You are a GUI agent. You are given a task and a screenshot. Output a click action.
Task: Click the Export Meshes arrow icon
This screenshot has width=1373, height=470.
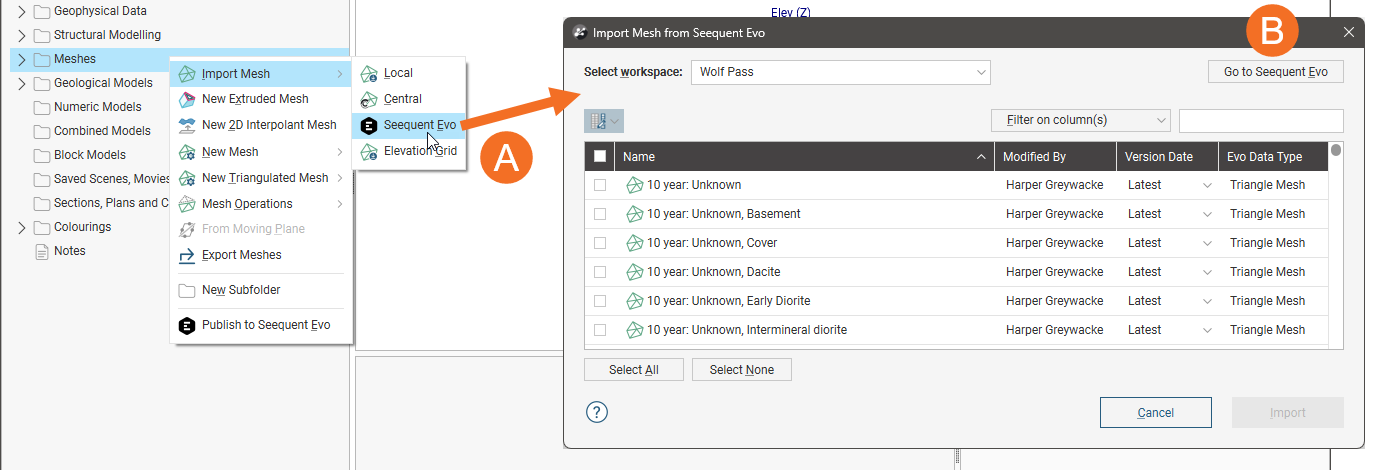[186, 255]
